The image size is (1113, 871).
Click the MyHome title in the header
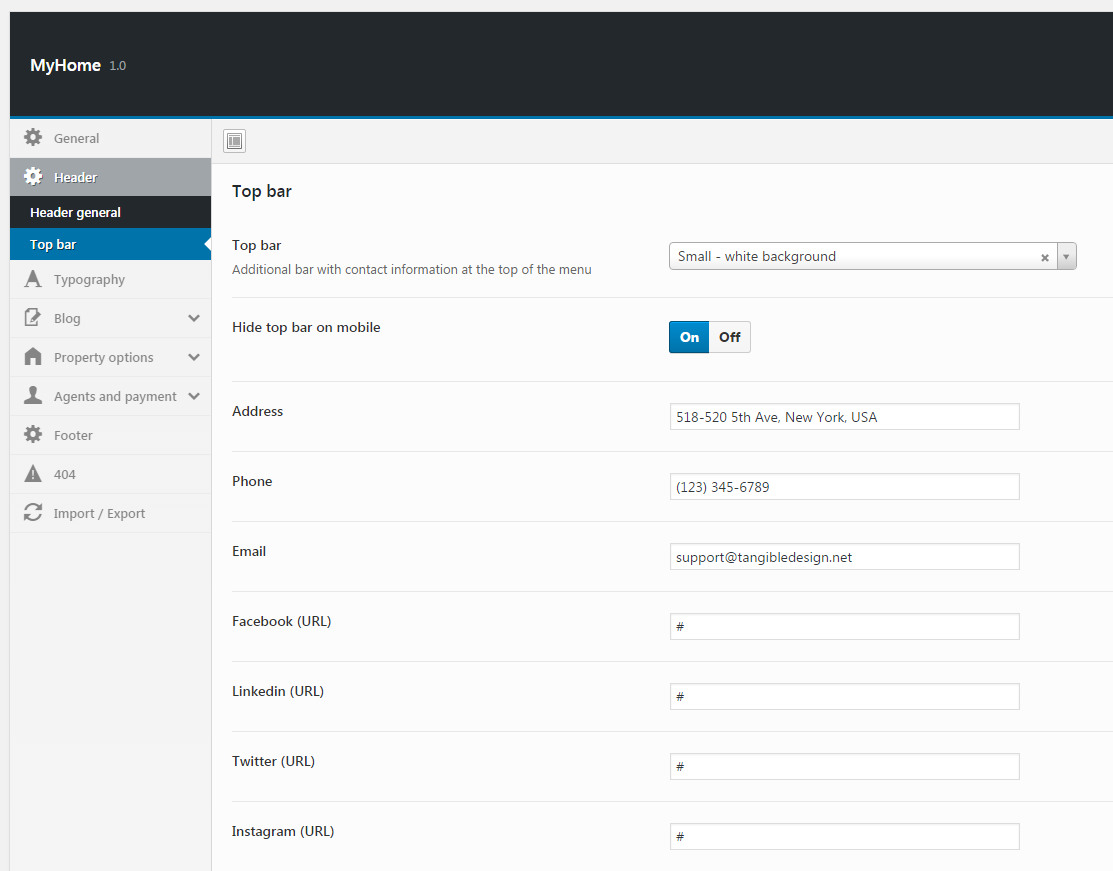[65, 65]
